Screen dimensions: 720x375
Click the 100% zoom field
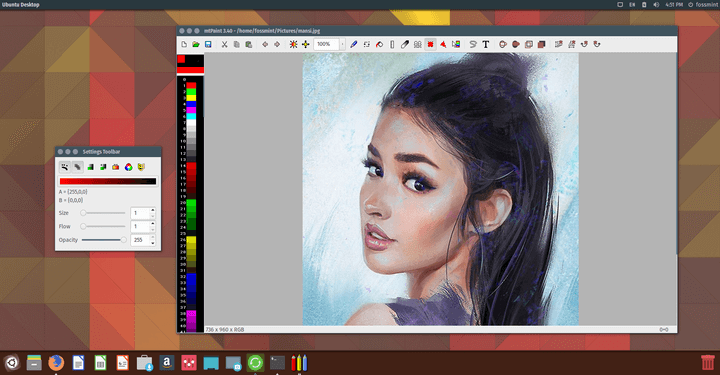[x=327, y=45]
